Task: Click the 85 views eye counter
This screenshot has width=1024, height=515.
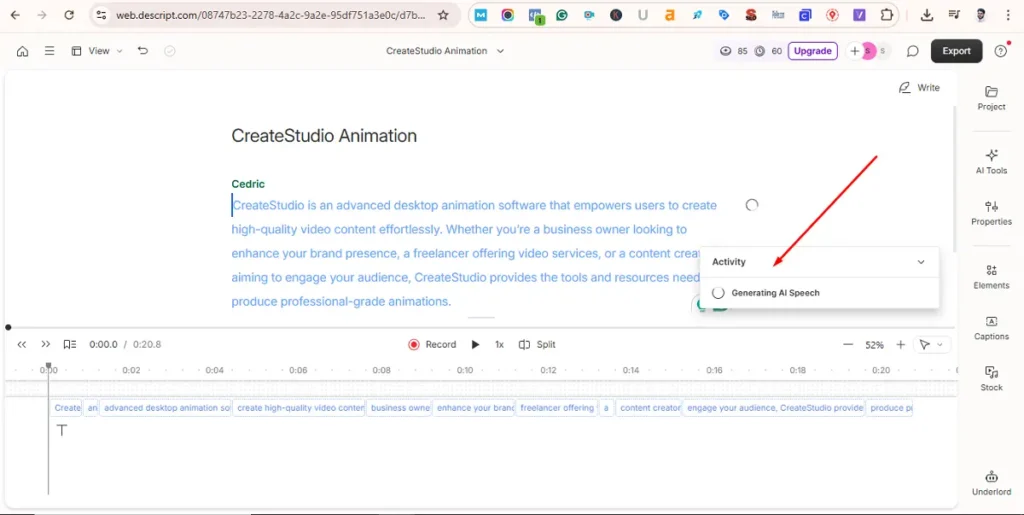Action: (x=733, y=51)
